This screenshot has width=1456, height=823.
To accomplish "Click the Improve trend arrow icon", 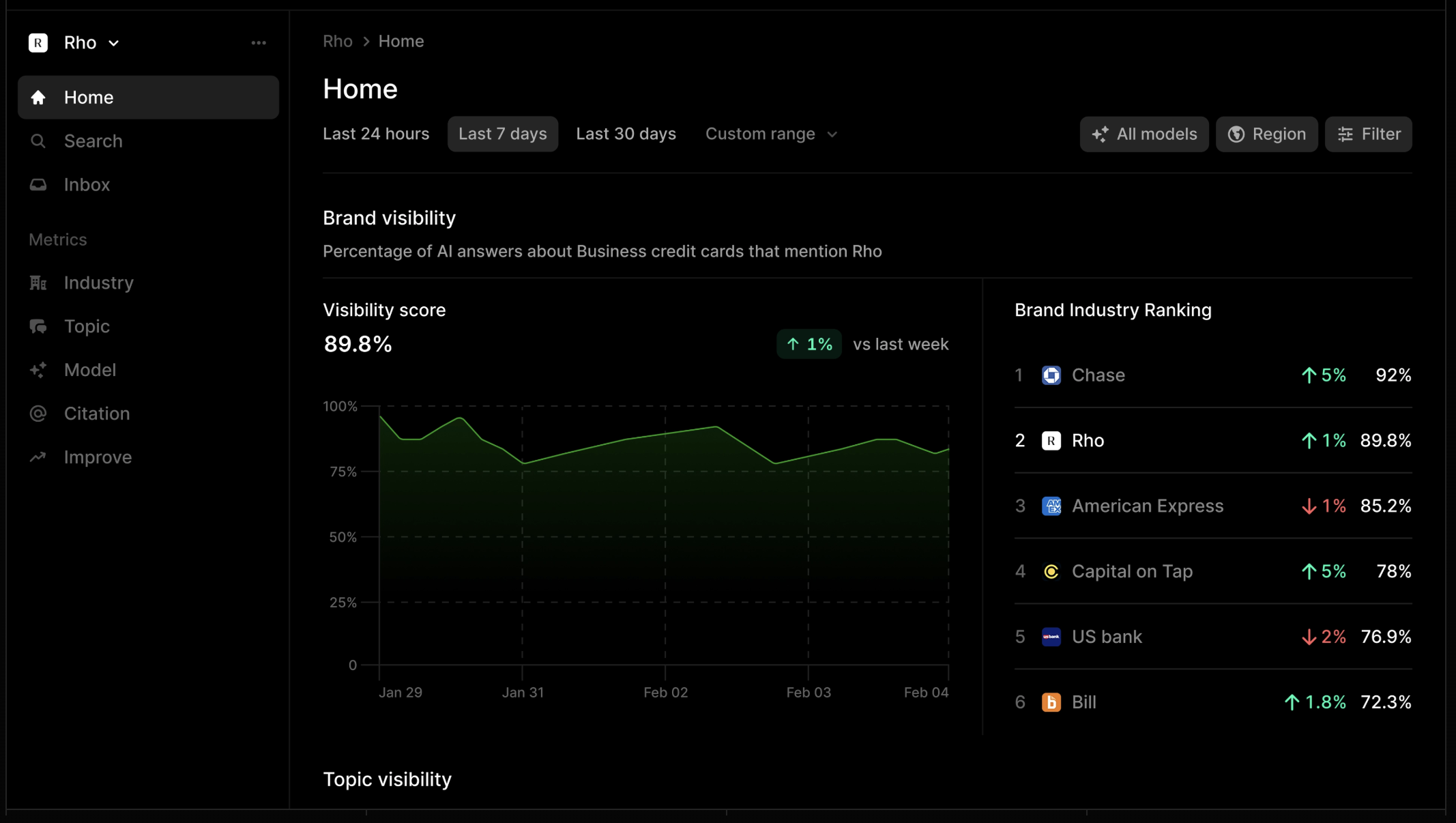I will [38, 457].
